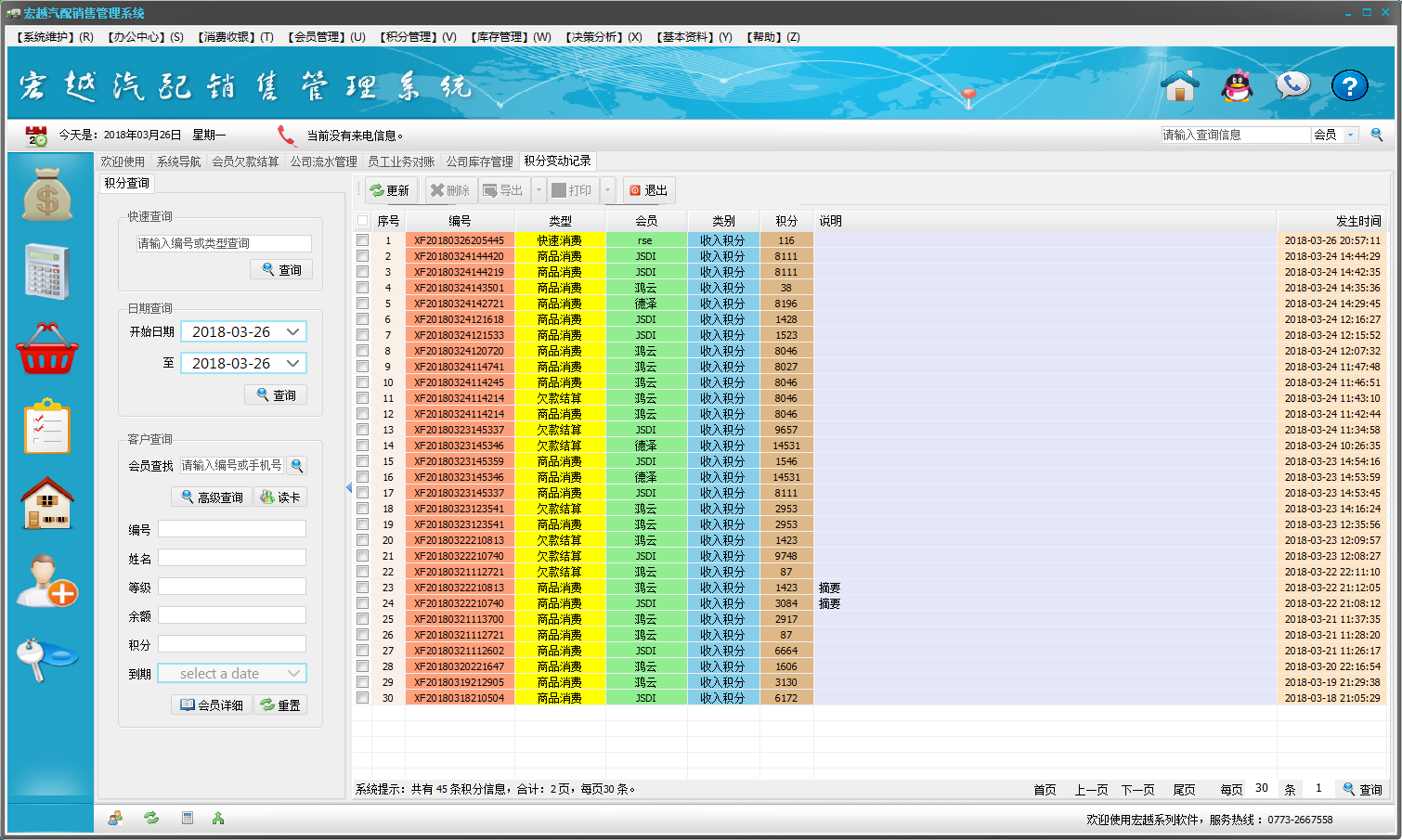1402x840 pixels.
Task: Open the QQ penguin contact icon
Action: [x=1237, y=86]
